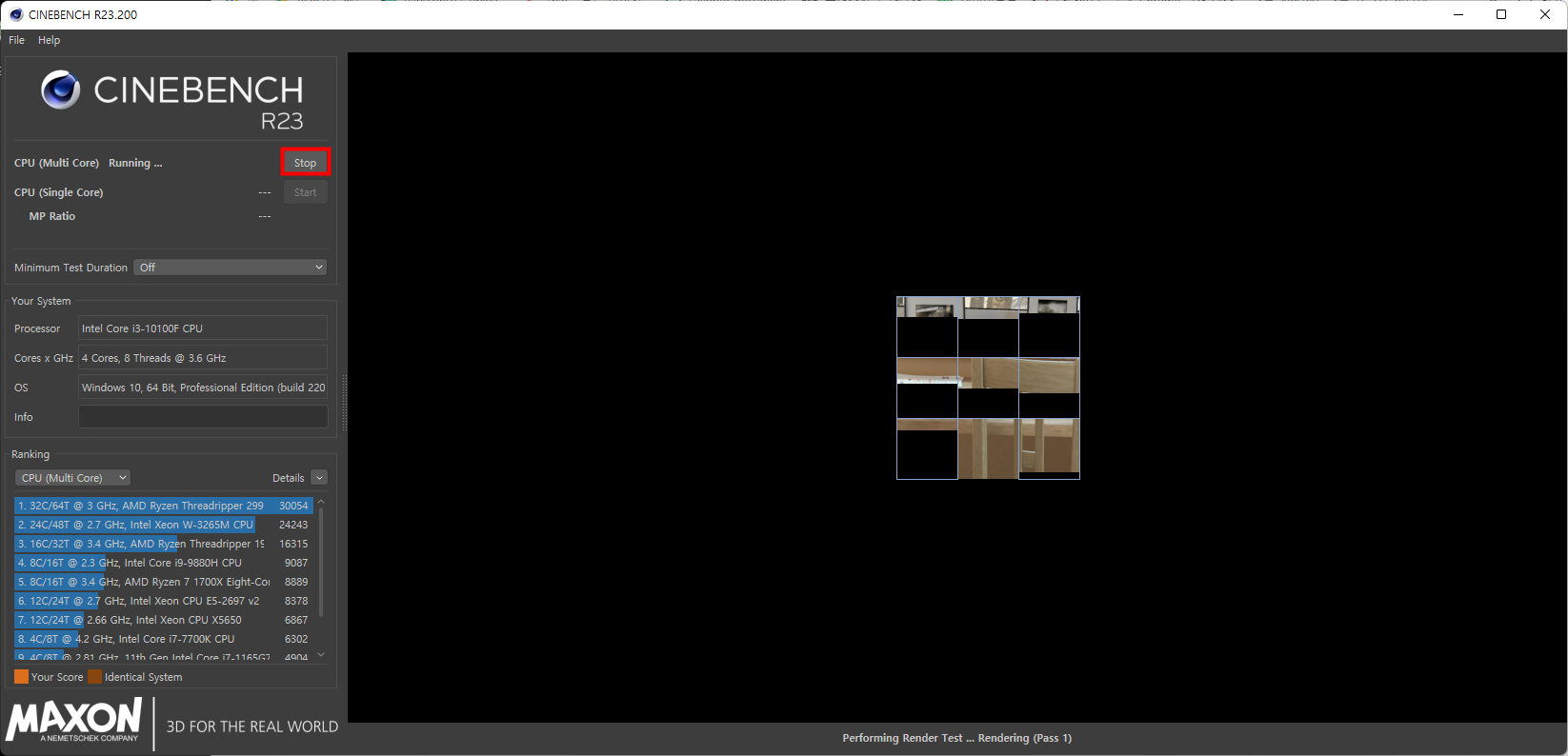Click the side panel splitter handle
The width and height of the screenshot is (1568, 756).
click(344, 402)
